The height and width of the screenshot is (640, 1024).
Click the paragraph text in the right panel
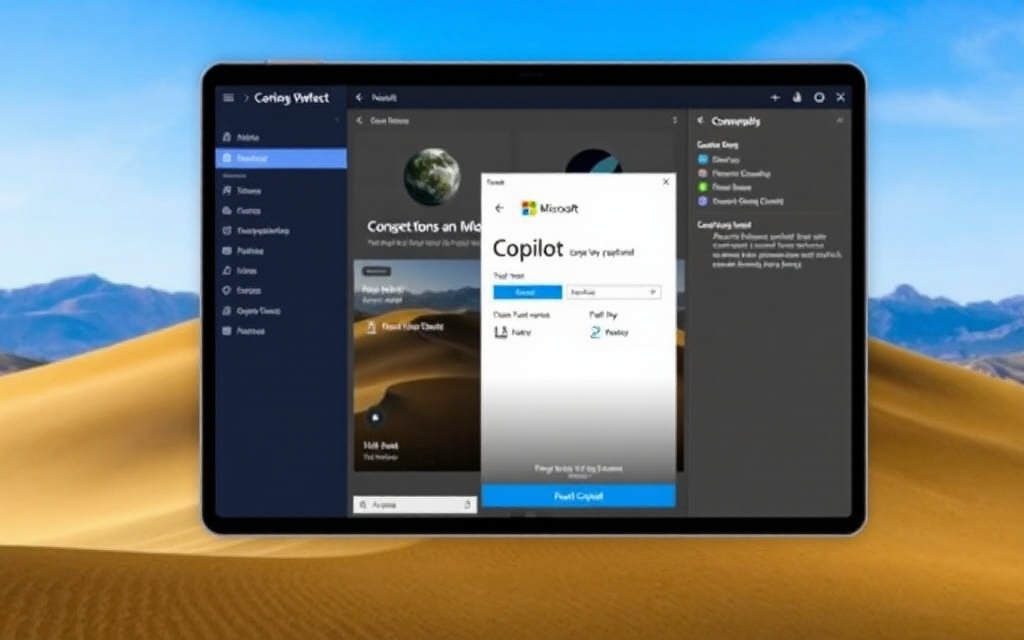click(x=777, y=251)
